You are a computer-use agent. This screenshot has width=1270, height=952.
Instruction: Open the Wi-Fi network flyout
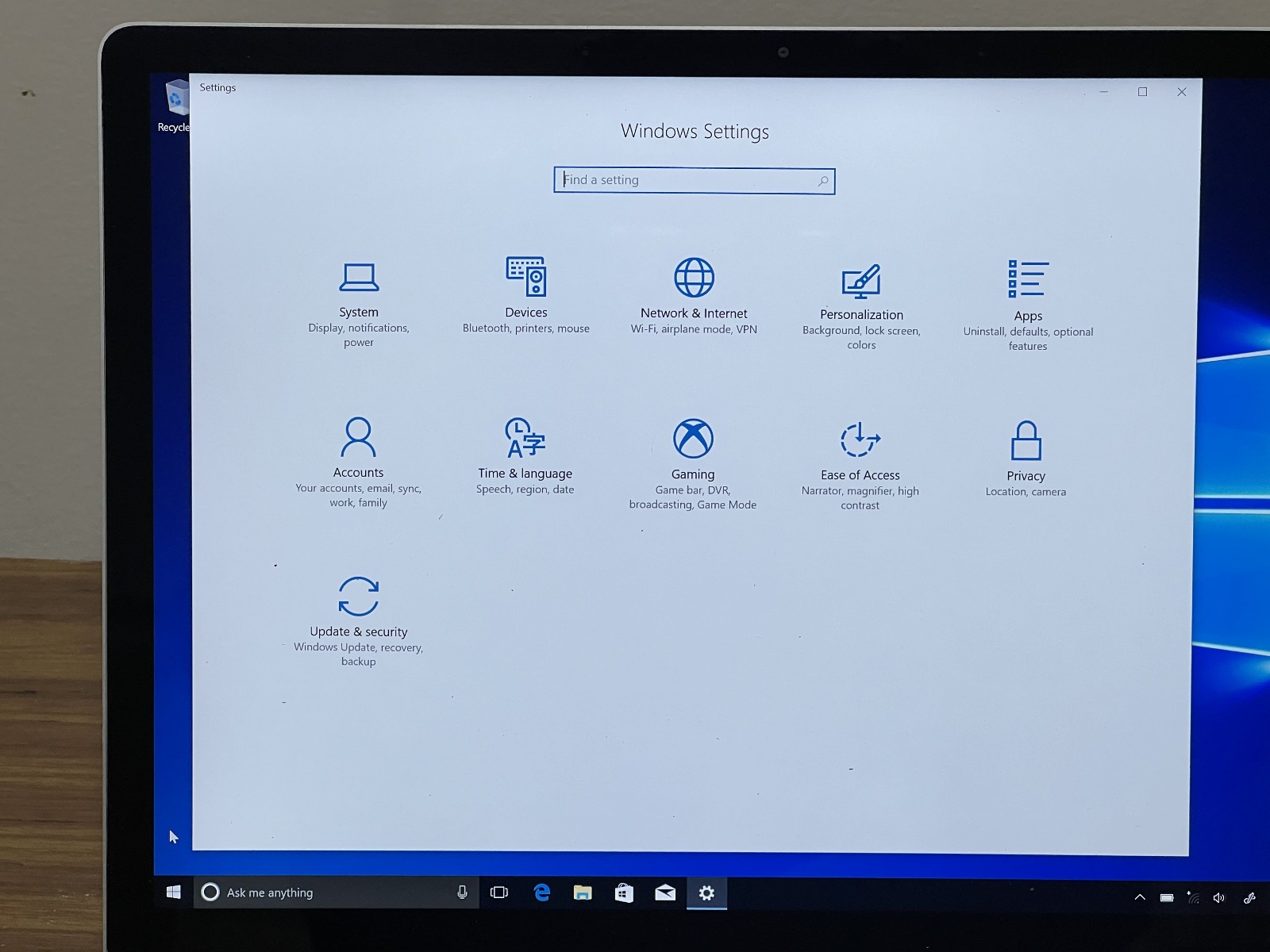[x=1193, y=897]
